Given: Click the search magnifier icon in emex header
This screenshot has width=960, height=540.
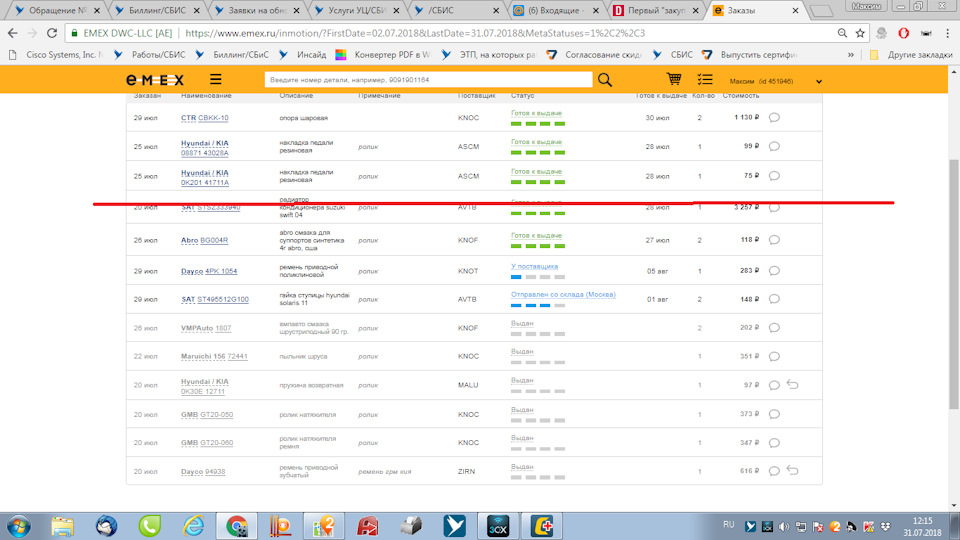Looking at the screenshot, I should pos(605,80).
